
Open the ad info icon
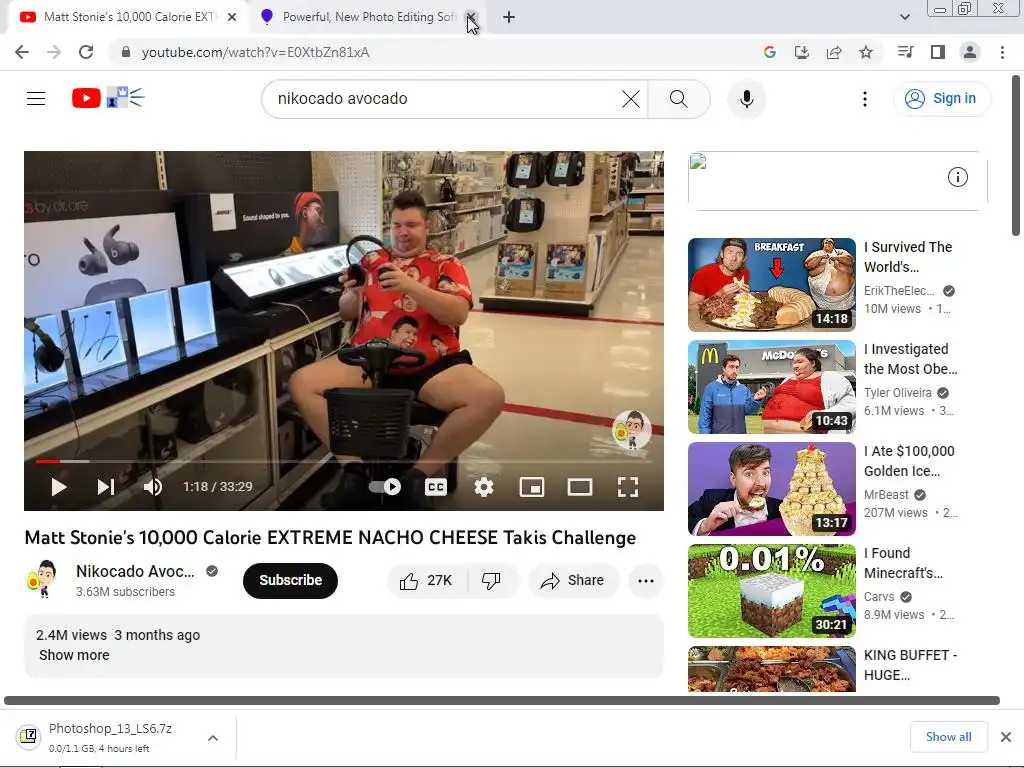pyautogui.click(x=957, y=177)
